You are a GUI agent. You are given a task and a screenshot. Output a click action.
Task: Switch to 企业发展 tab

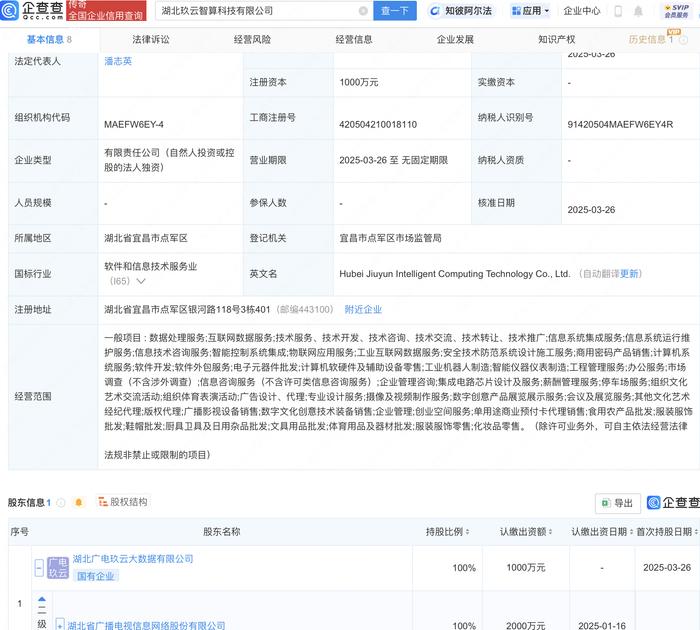tap(455, 39)
